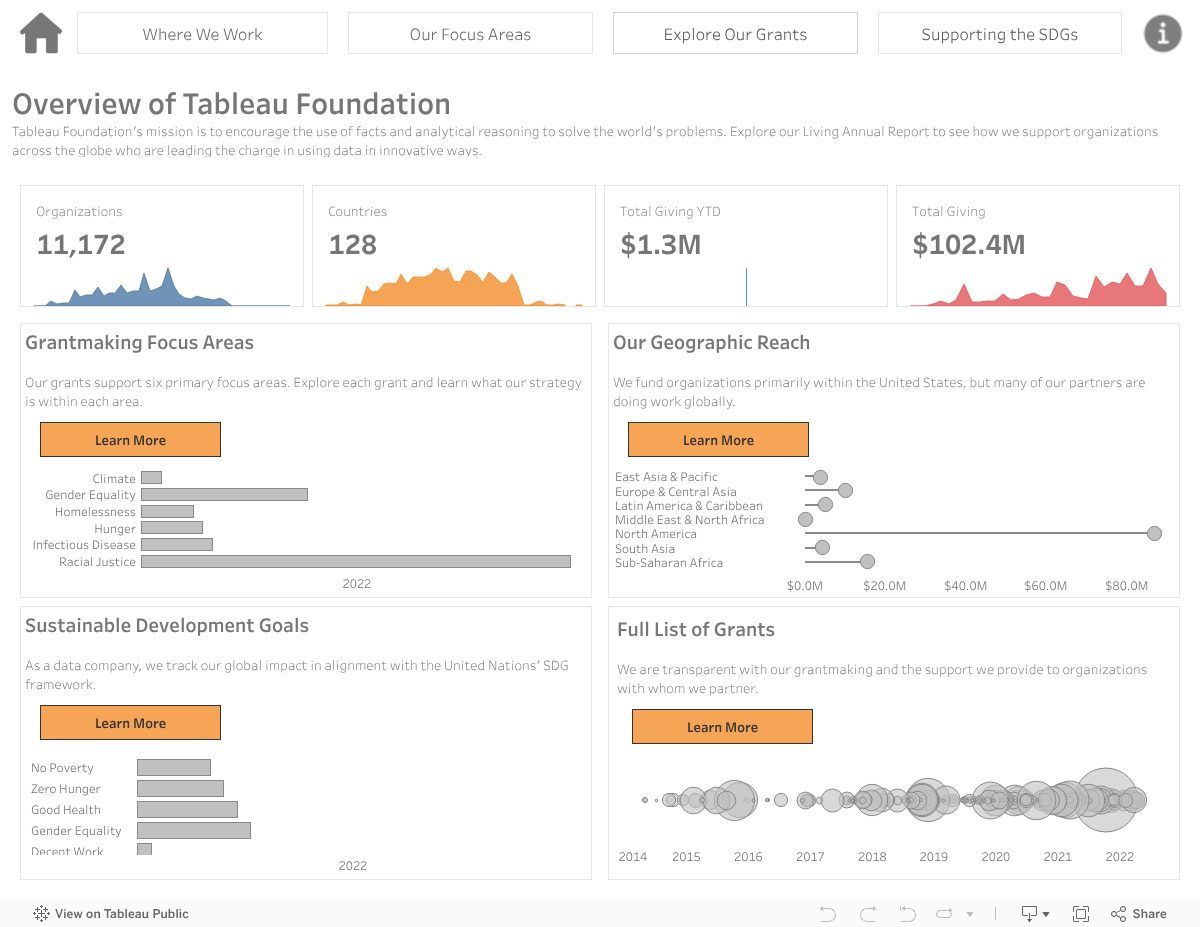Click the Total Giving YTD chart line
The width and height of the screenshot is (1200, 927).
pyautogui.click(x=746, y=287)
